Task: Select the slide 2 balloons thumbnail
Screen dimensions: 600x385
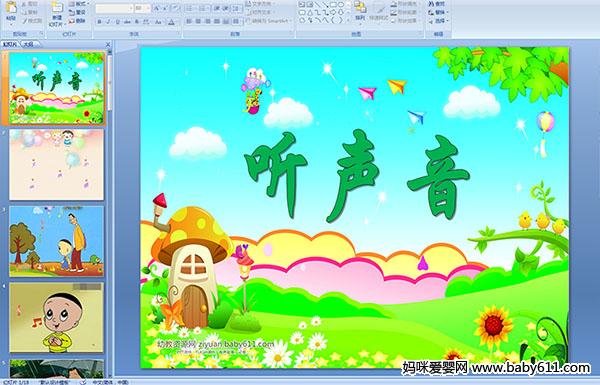Action: pyautogui.click(x=57, y=165)
